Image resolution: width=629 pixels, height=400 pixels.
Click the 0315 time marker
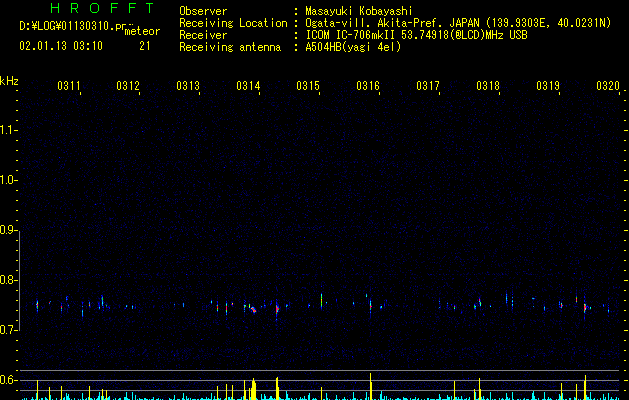tap(308, 86)
